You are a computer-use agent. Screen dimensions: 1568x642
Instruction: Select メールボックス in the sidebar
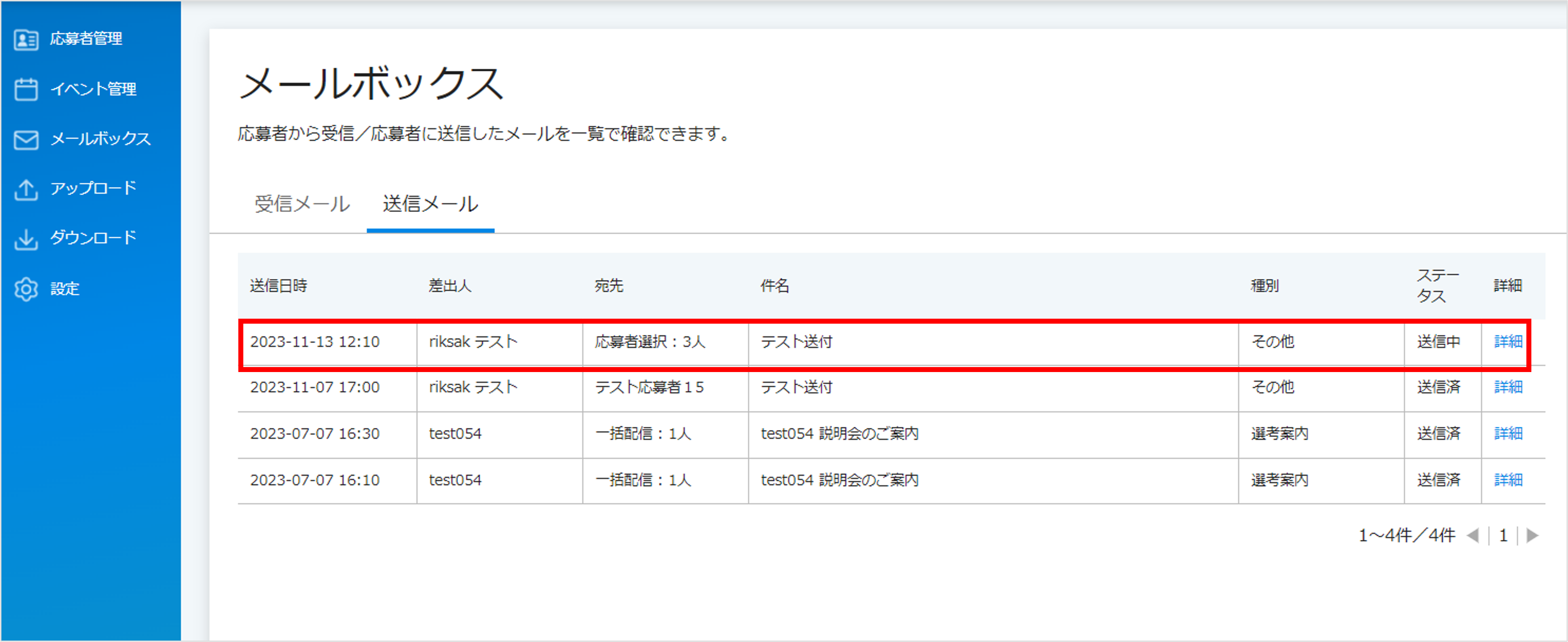100,139
